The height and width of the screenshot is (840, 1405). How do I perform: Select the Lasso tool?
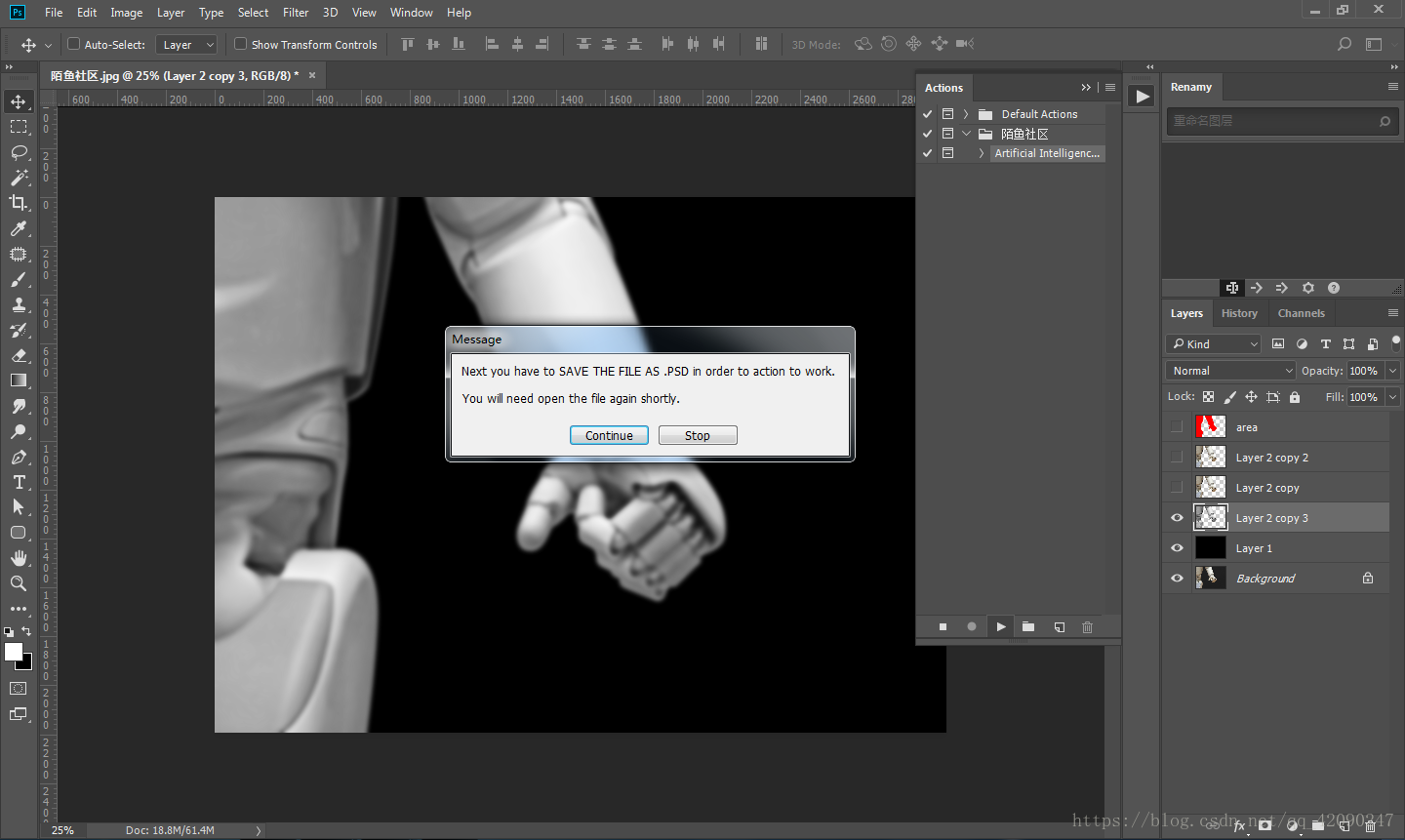click(x=19, y=152)
